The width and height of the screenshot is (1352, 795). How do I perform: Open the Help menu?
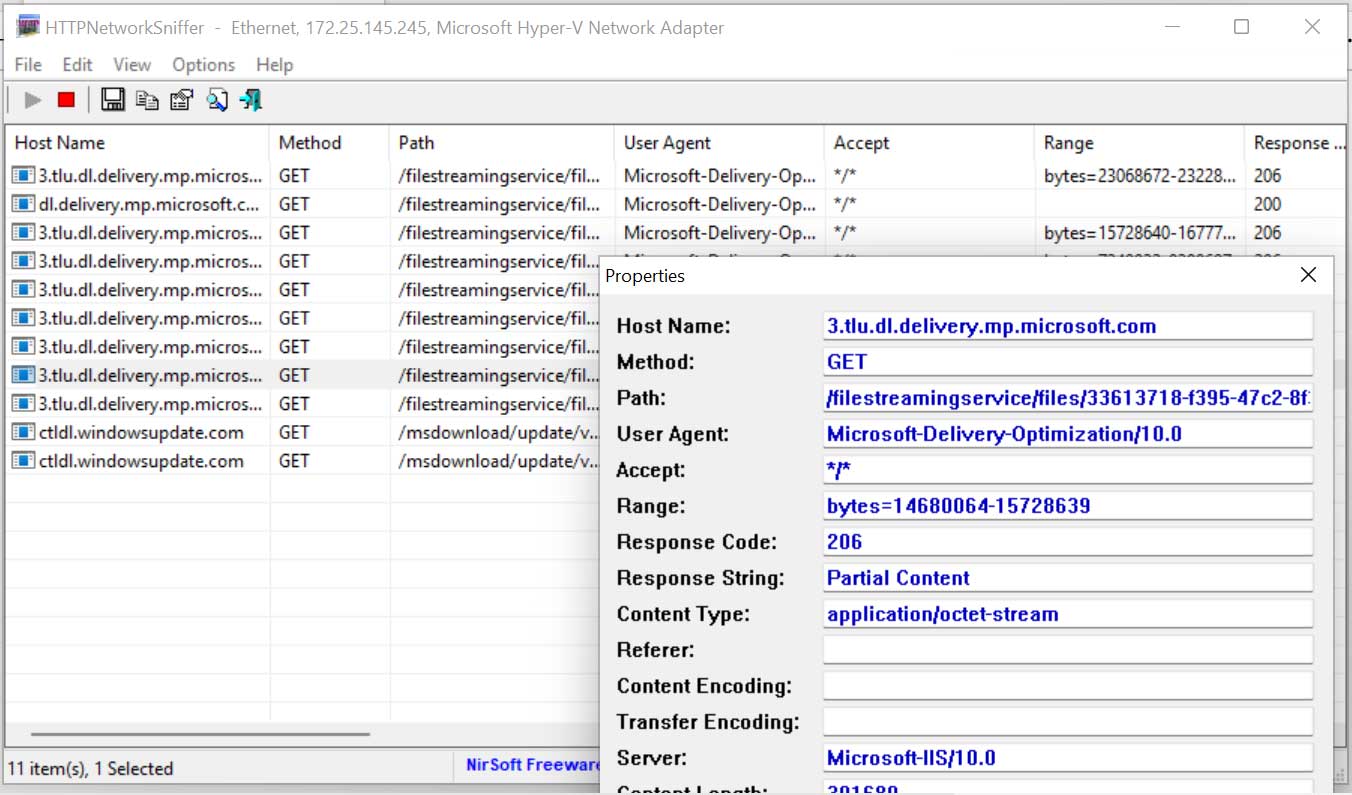click(x=274, y=64)
